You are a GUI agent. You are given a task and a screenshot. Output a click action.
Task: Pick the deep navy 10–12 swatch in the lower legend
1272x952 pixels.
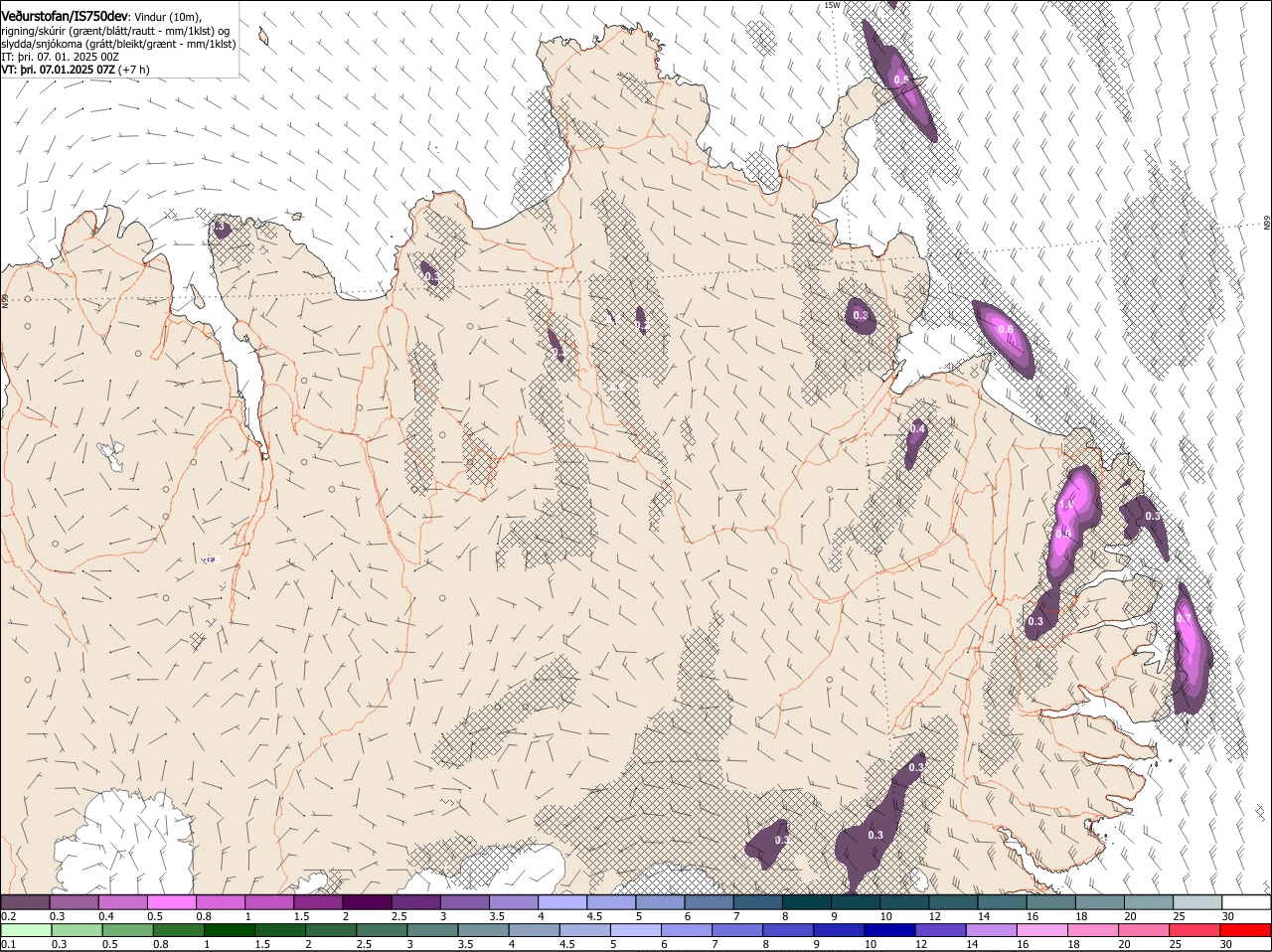coord(890,930)
